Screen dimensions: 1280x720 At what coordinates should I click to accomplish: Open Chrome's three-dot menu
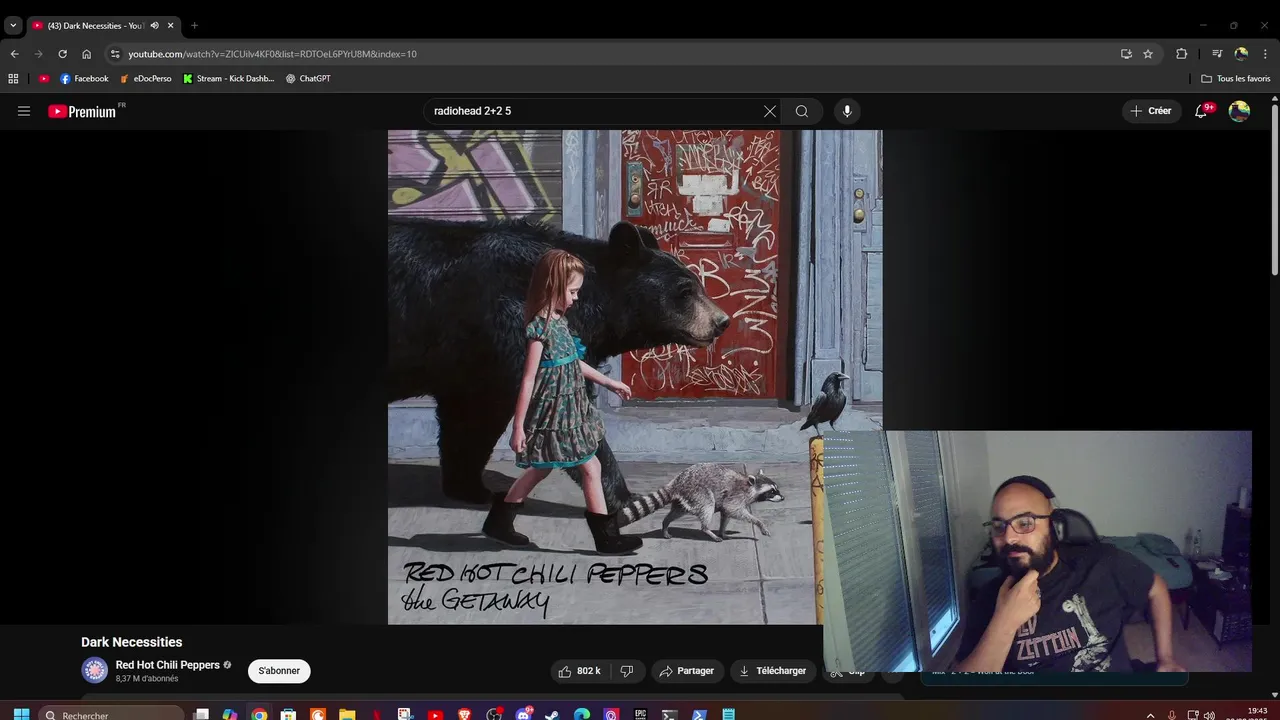(x=1266, y=54)
